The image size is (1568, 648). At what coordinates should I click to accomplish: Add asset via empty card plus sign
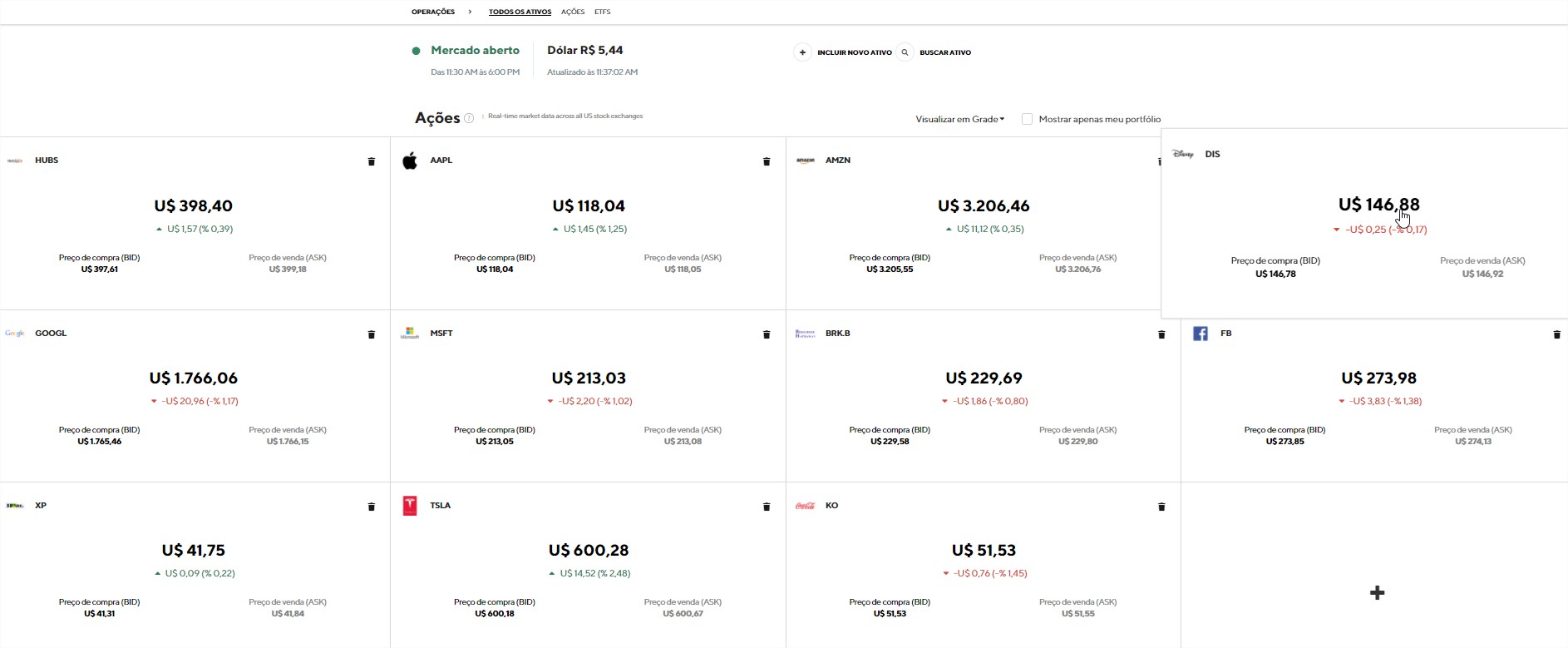[1377, 592]
